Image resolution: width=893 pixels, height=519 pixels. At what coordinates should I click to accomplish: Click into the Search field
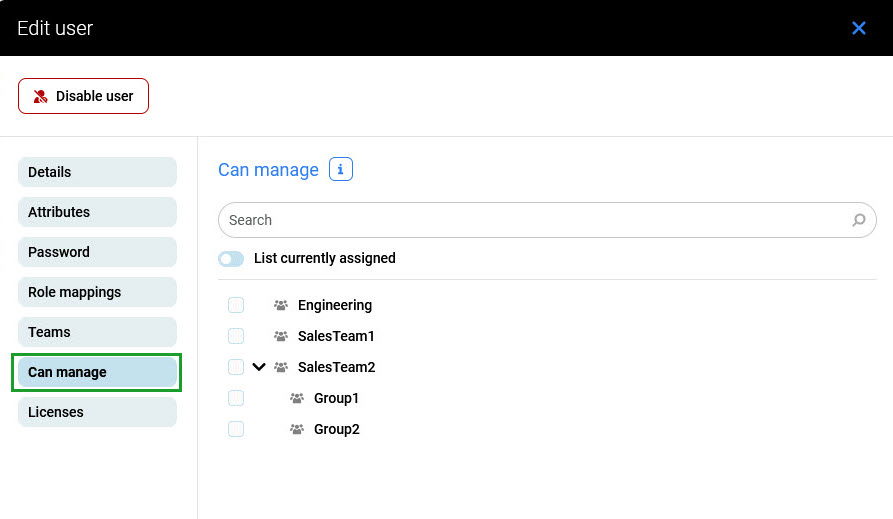pos(530,220)
